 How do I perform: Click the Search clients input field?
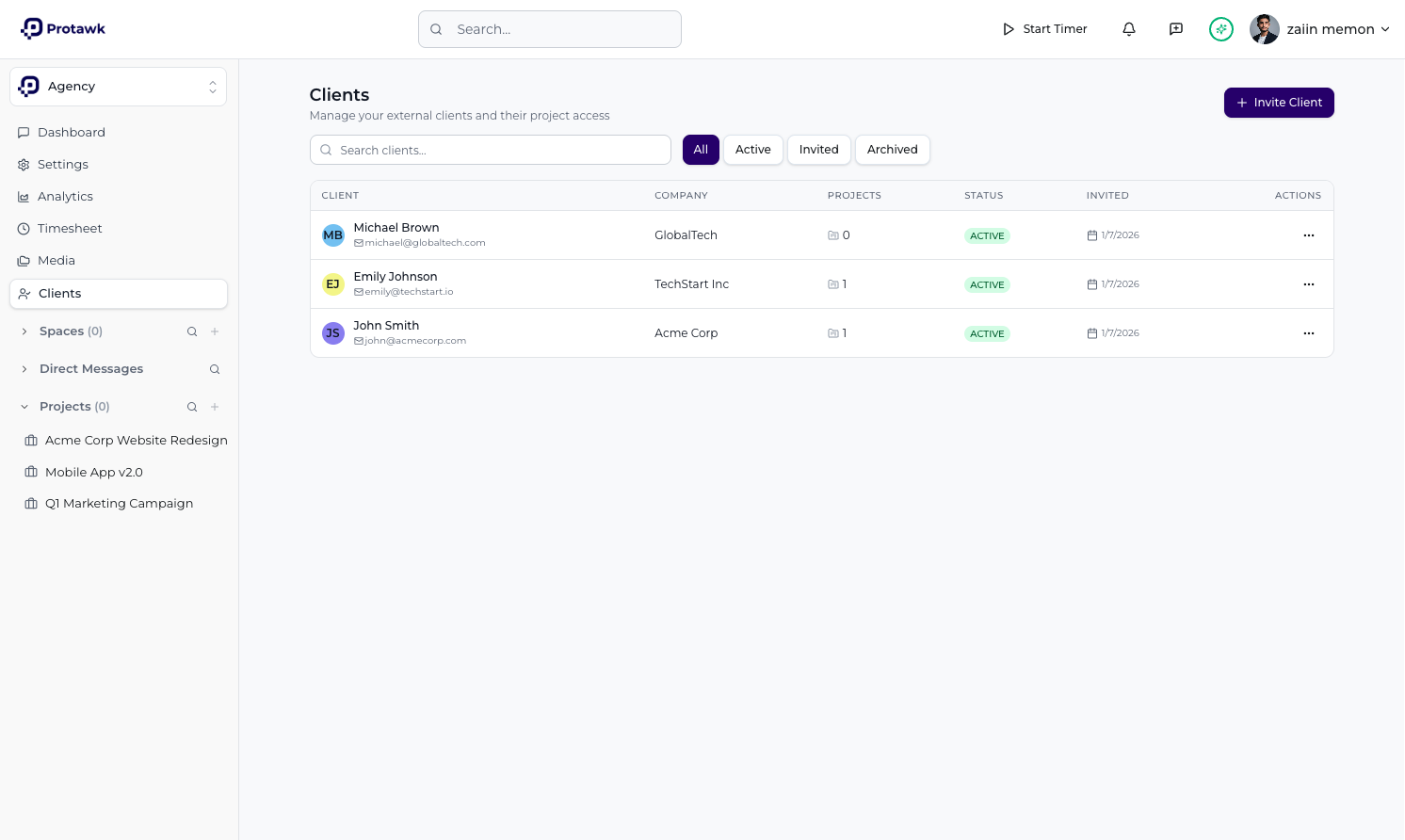pyautogui.click(x=490, y=150)
